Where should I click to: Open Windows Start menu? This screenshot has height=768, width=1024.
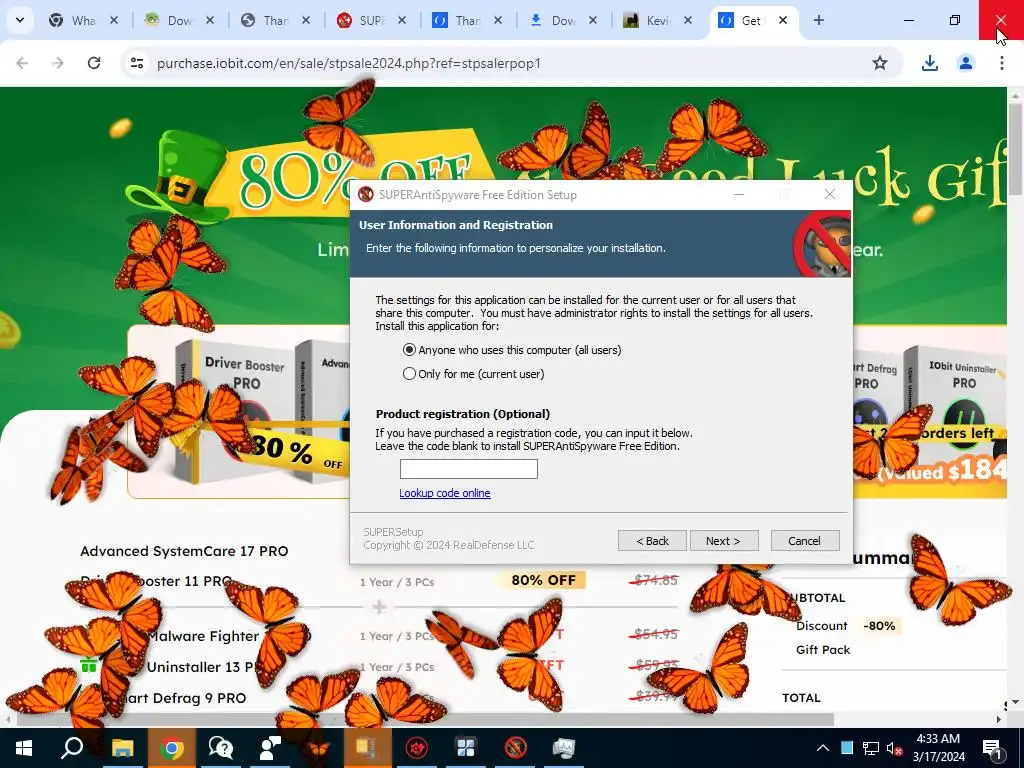(24, 748)
